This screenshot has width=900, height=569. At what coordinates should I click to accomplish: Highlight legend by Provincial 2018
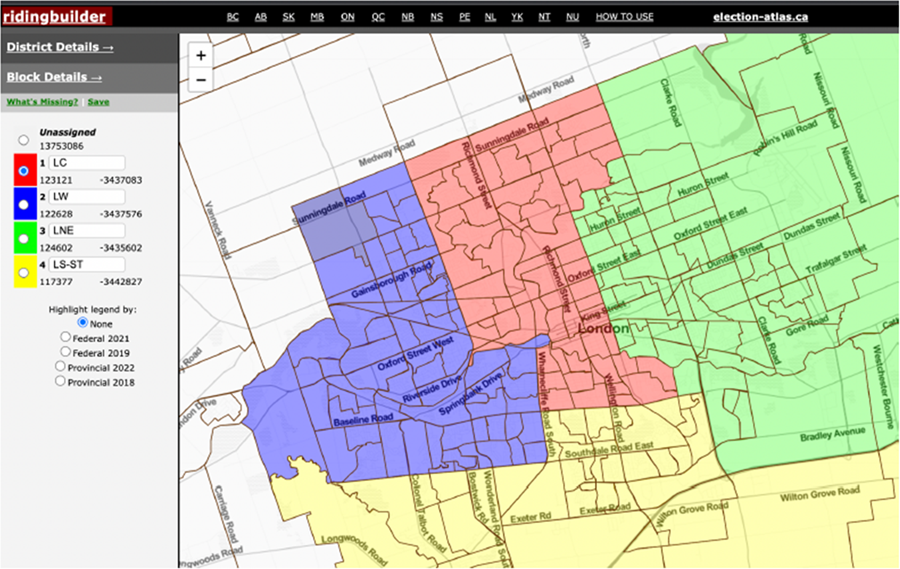(x=60, y=381)
